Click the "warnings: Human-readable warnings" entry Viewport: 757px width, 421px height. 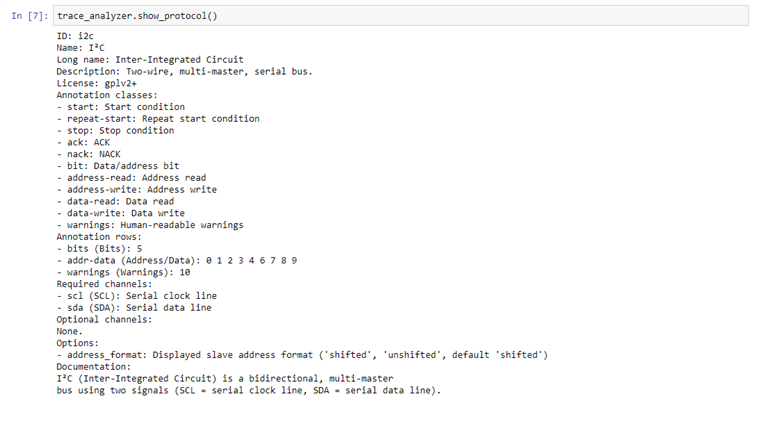click(x=153, y=225)
